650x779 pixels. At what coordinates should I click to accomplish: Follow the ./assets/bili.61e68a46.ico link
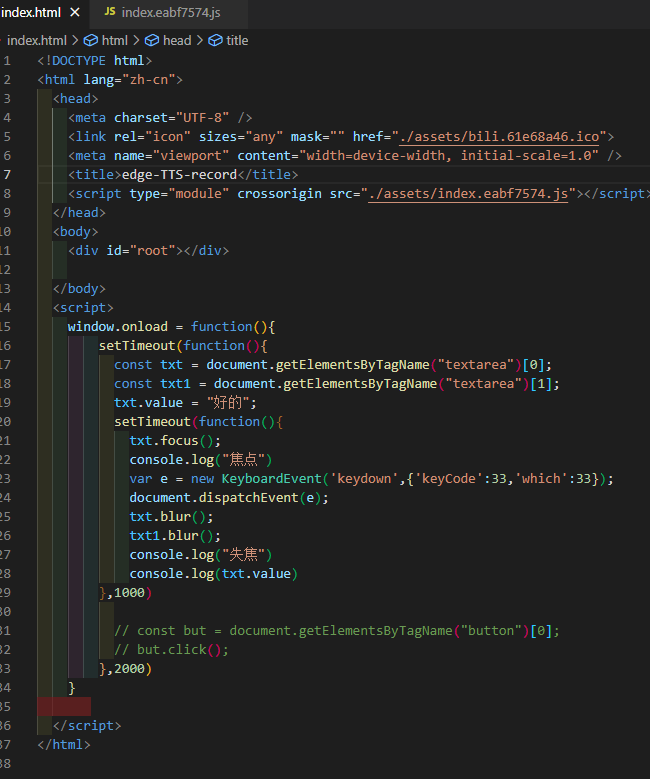tap(499, 137)
